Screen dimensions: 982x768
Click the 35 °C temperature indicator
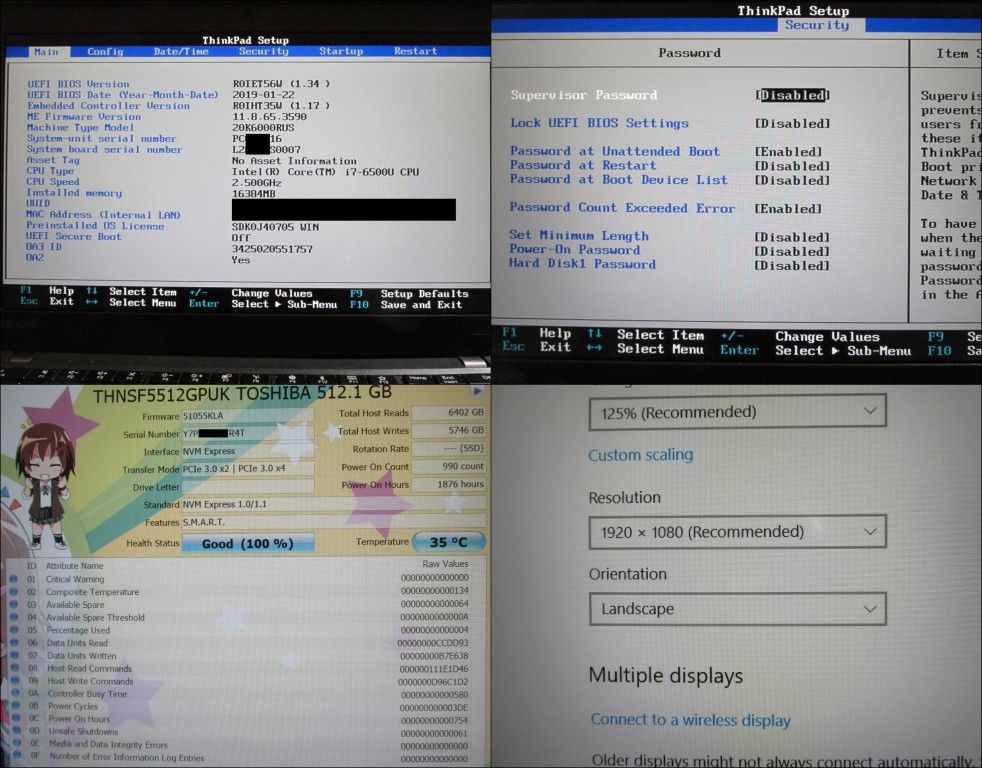(x=448, y=542)
